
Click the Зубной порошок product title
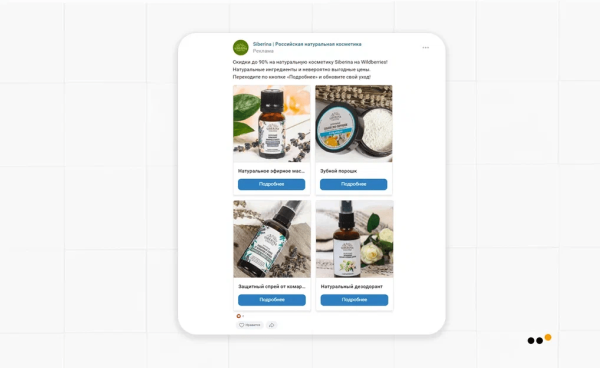click(x=339, y=171)
